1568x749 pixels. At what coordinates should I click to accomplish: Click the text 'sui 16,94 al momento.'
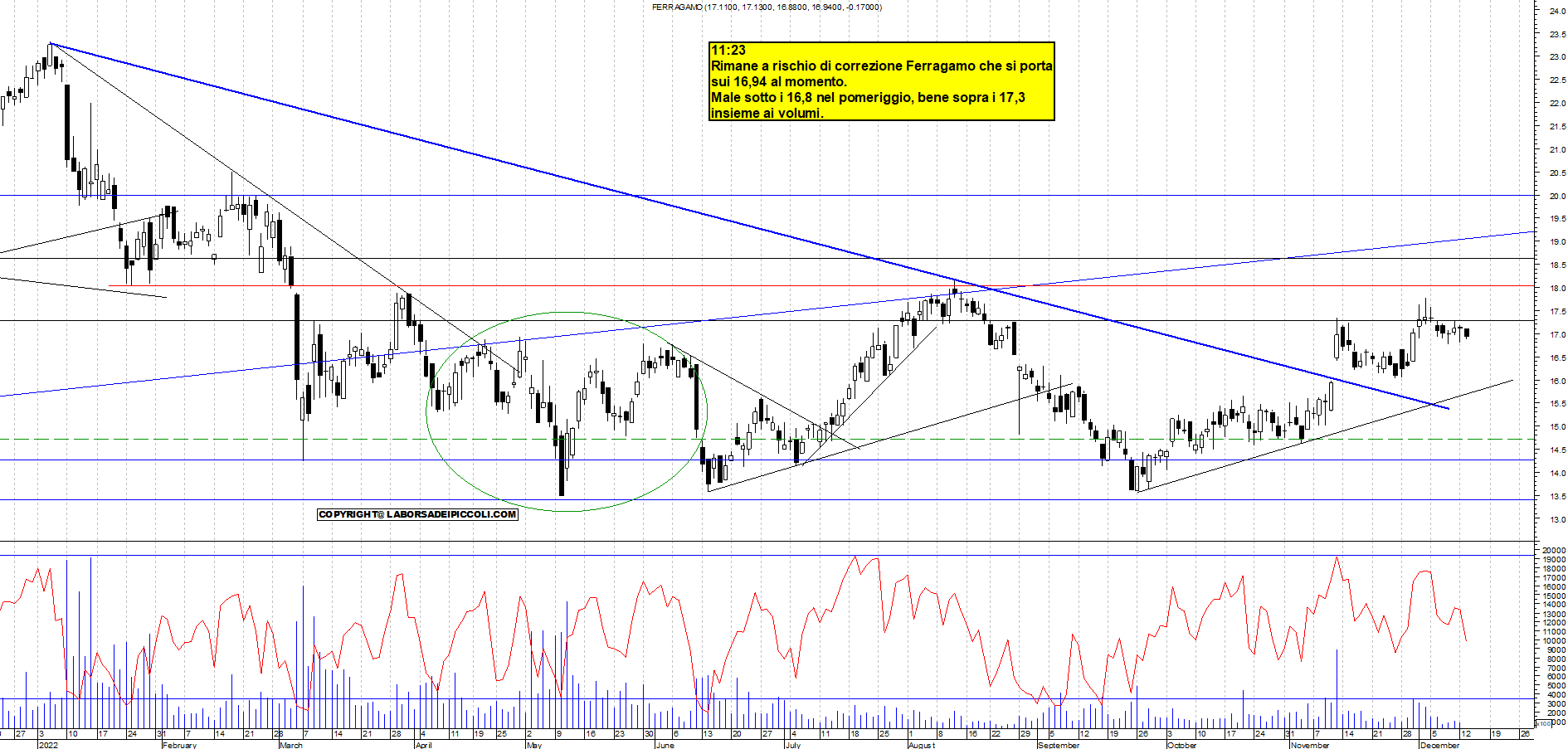779,81
